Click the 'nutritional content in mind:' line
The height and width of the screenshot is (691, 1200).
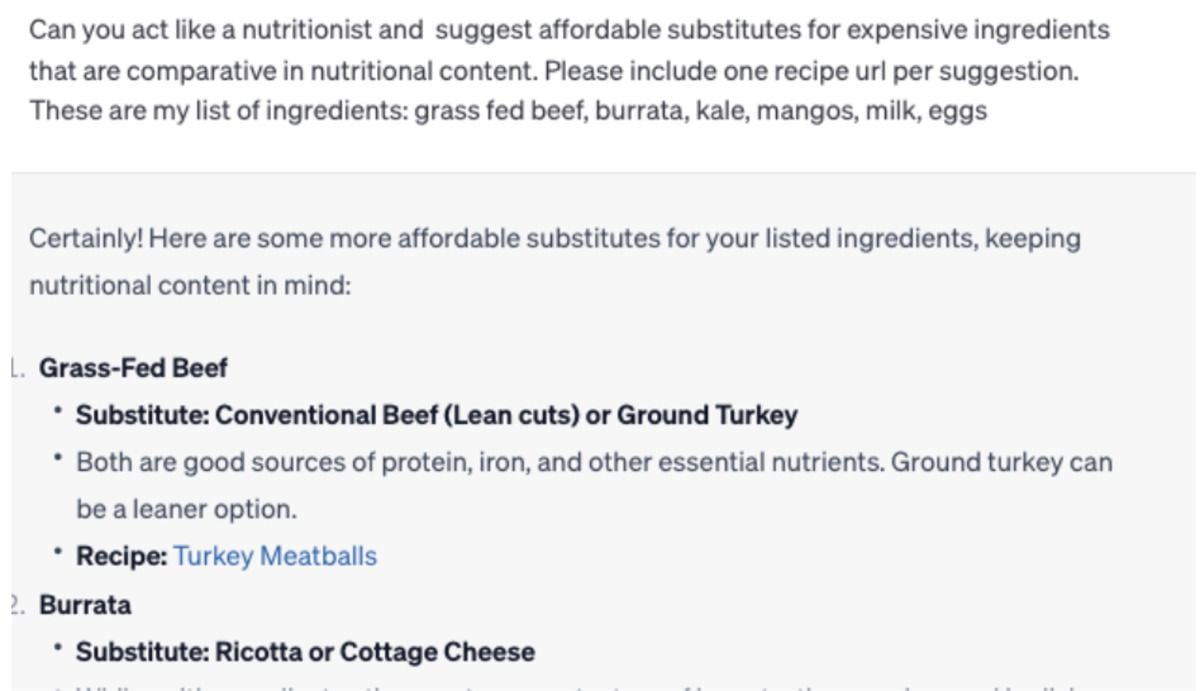(x=190, y=286)
